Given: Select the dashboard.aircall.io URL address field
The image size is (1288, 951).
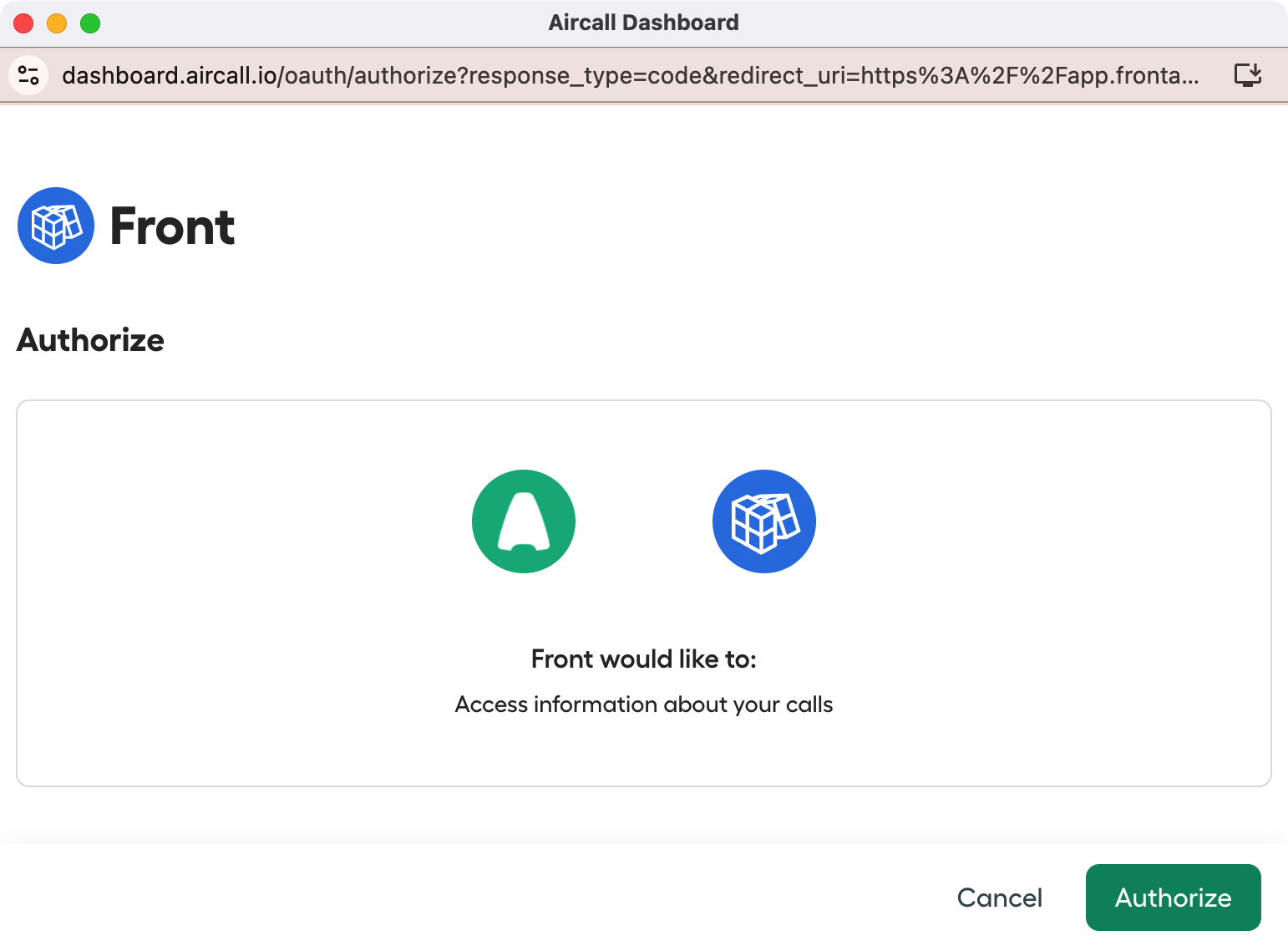Looking at the screenshot, I should click(x=631, y=75).
